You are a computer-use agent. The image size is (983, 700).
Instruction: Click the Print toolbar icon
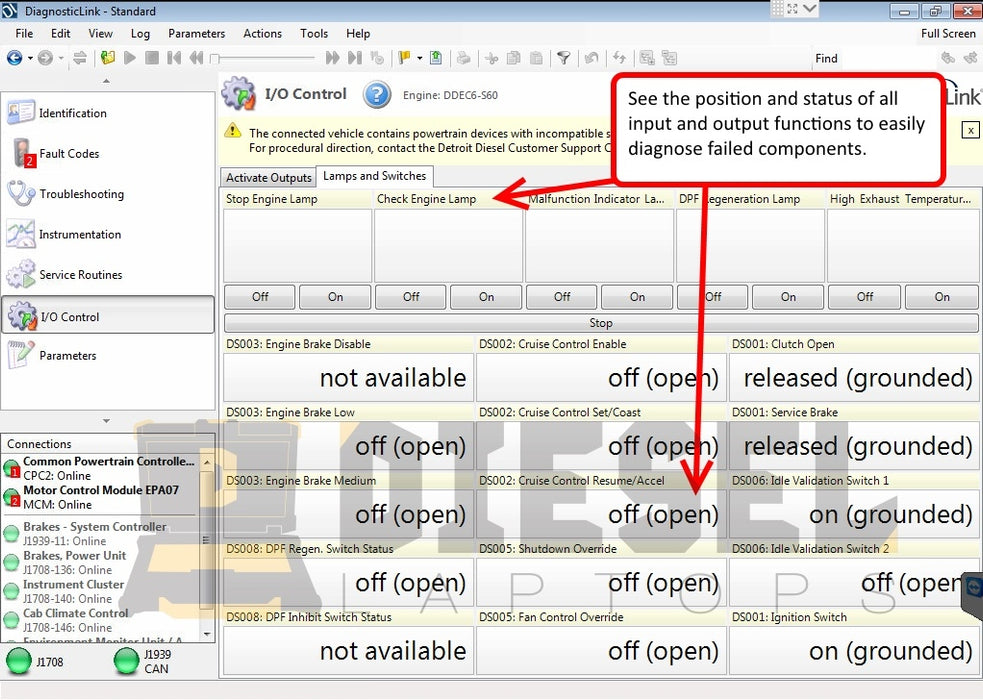pos(463,58)
